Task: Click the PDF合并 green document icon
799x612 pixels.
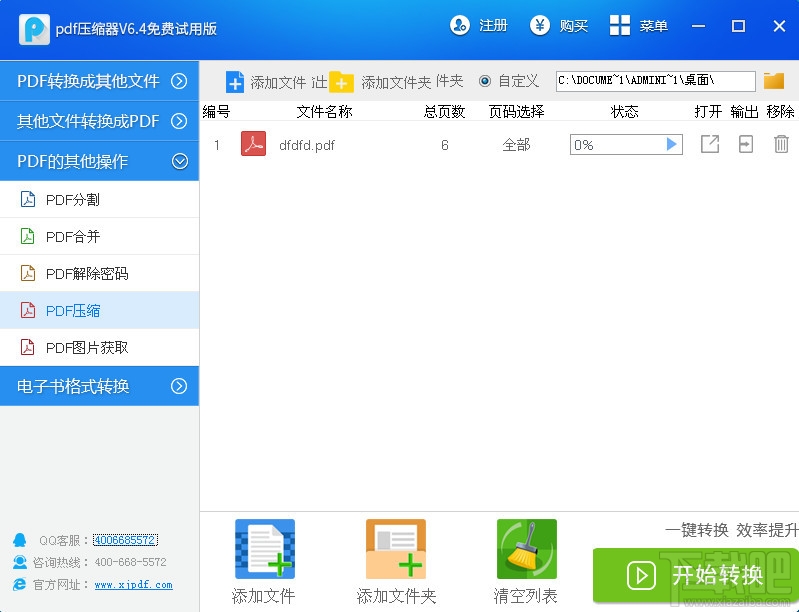Action: 28,236
